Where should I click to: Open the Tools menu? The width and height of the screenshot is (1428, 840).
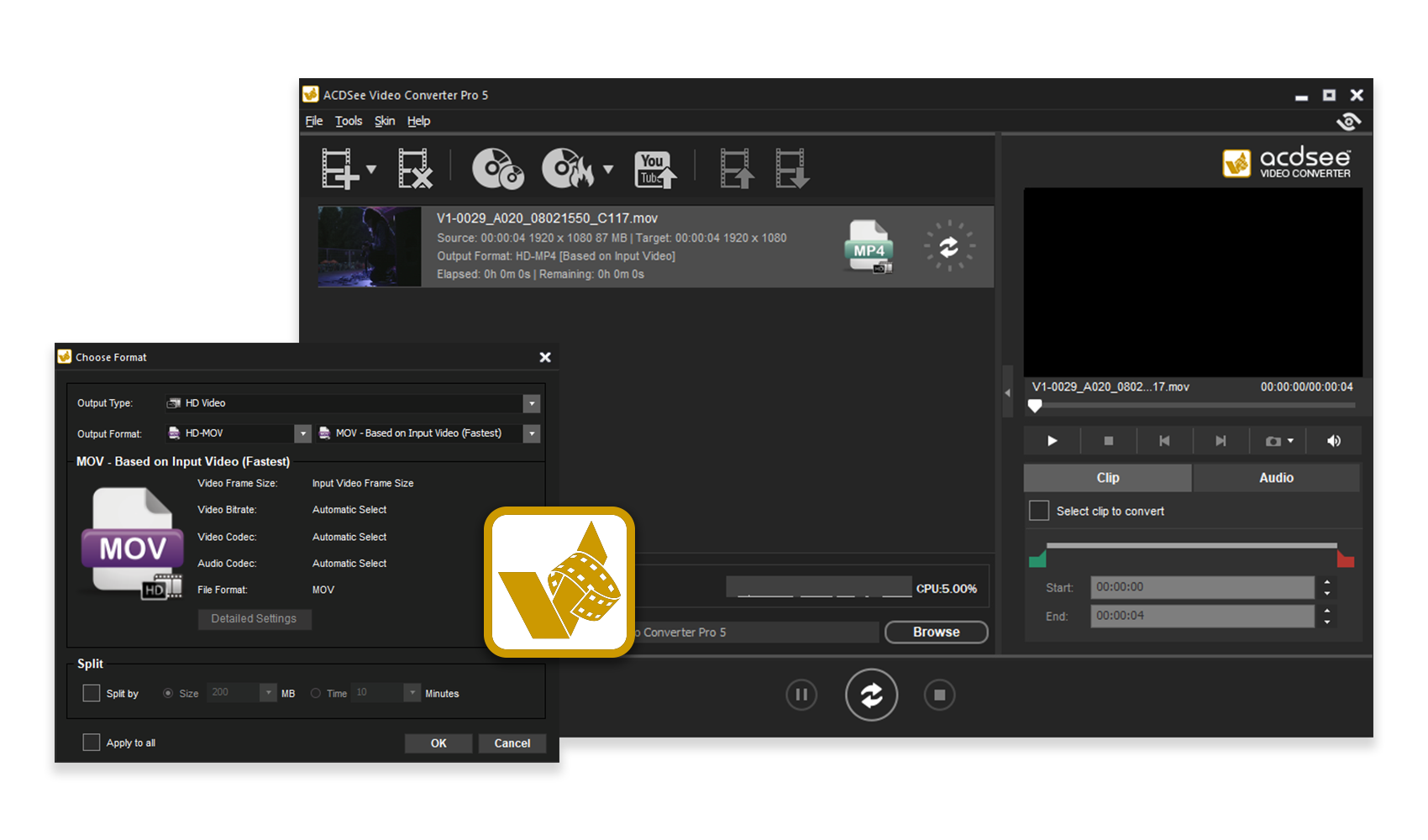[349, 121]
